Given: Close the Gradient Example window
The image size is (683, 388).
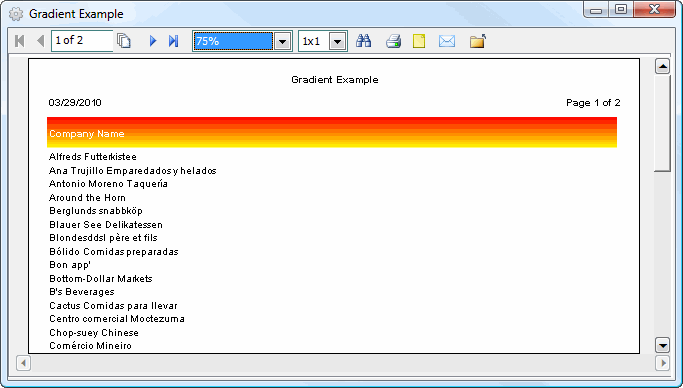Looking at the screenshot, I should (x=654, y=10).
